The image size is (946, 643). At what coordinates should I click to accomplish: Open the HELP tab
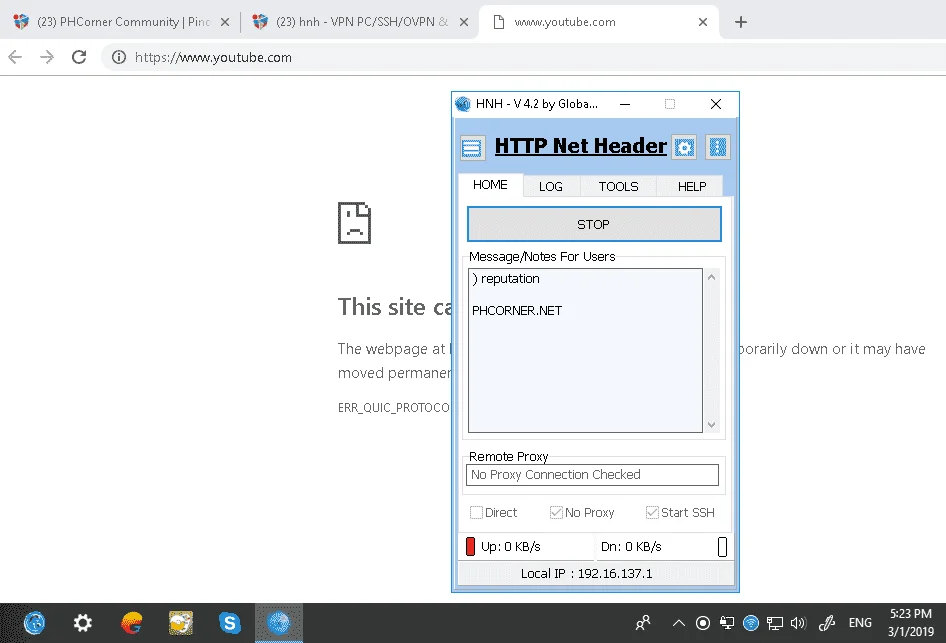[x=691, y=186]
